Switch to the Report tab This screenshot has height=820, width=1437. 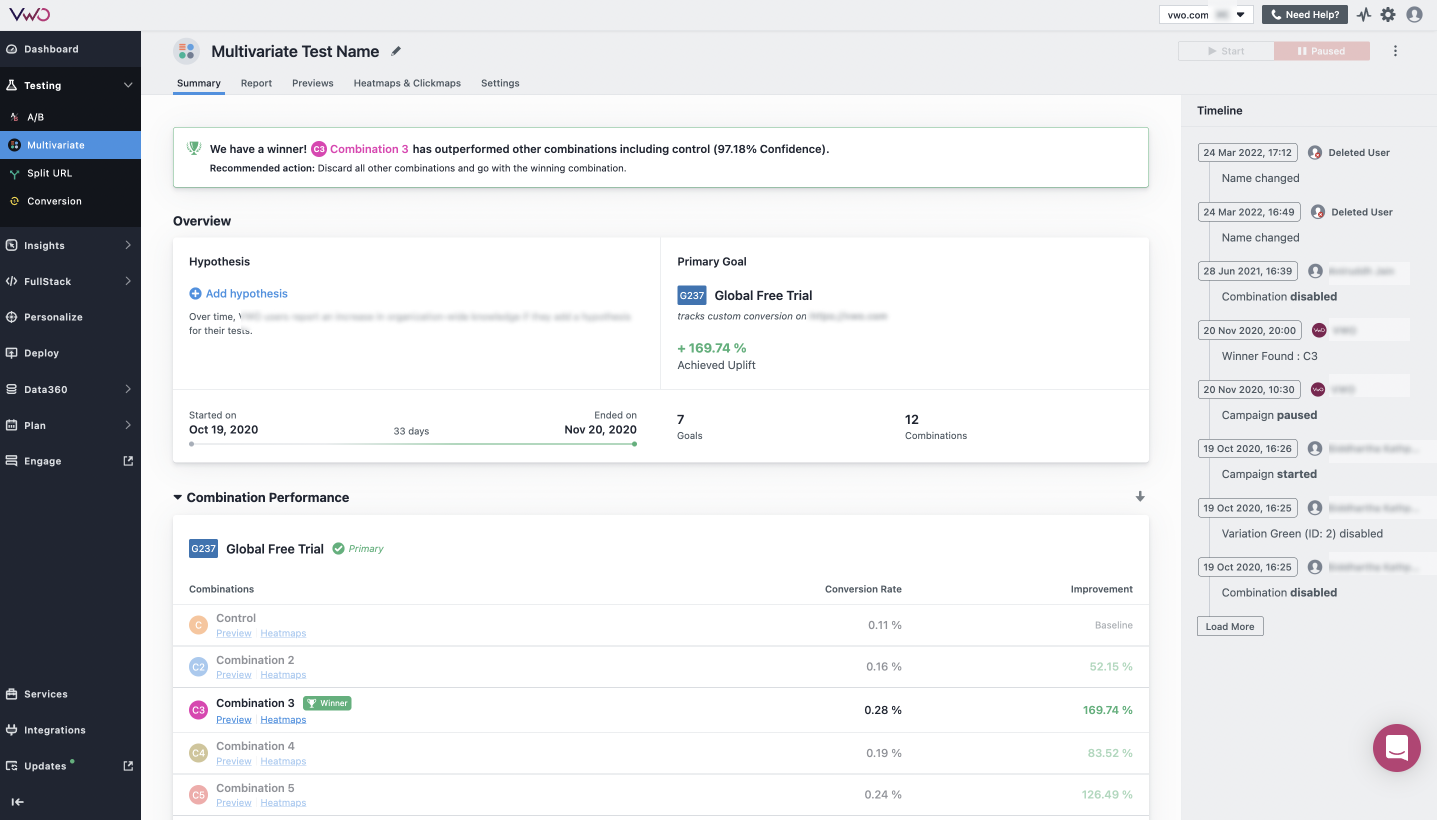[256, 83]
